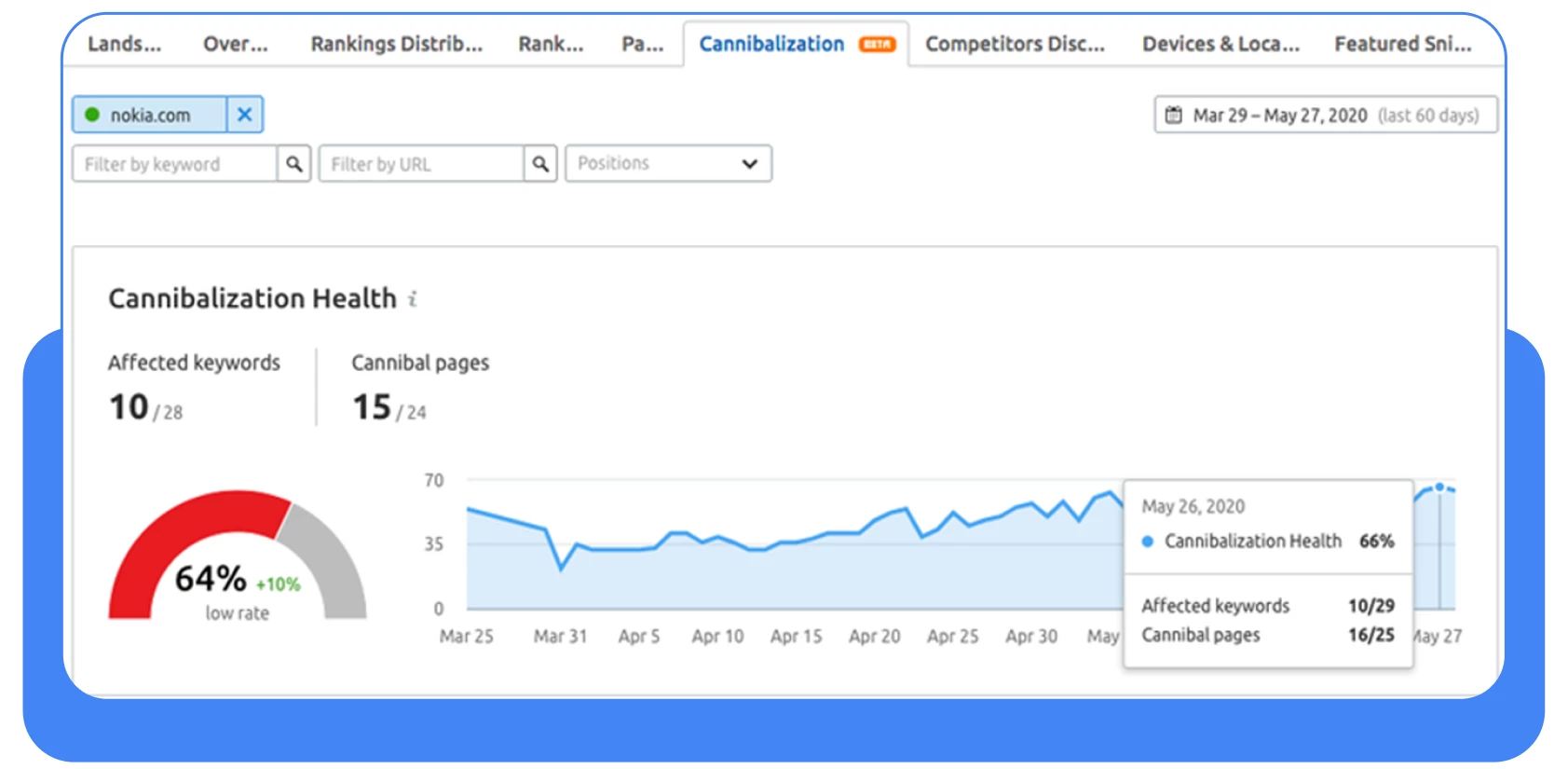Open the Positions dropdown
This screenshot has height=769, width=1568.
click(668, 163)
